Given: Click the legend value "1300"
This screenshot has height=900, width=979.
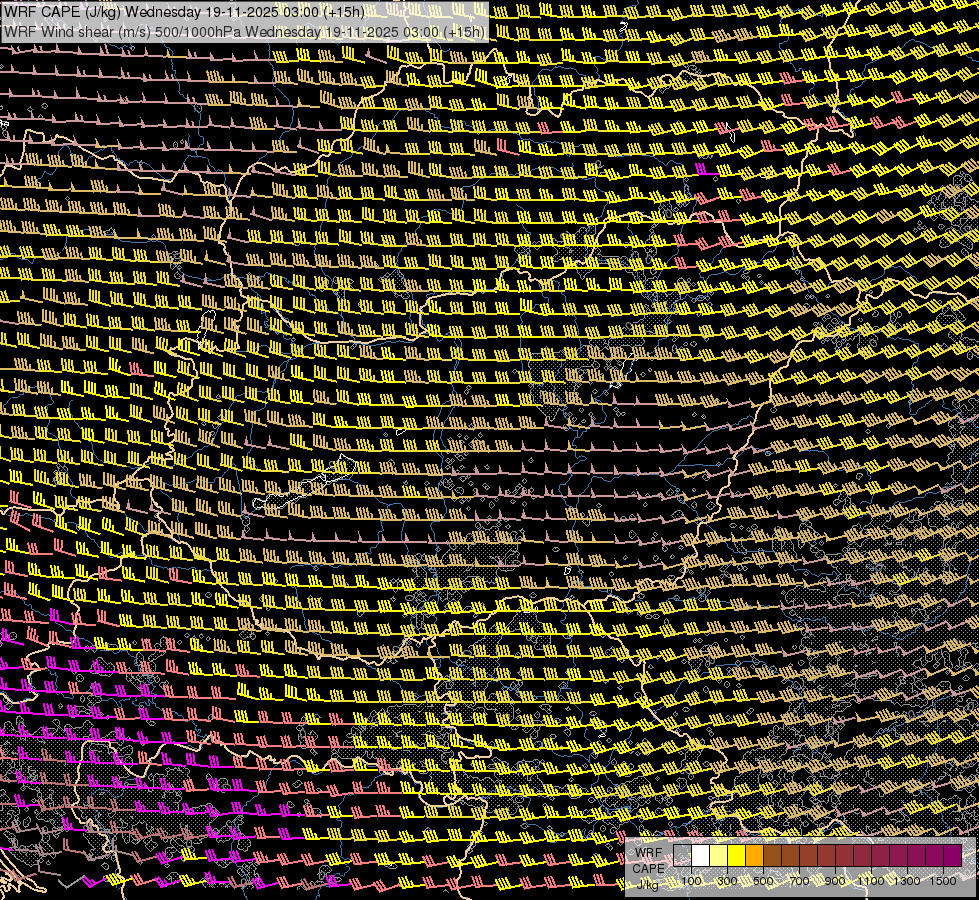Looking at the screenshot, I should point(907,881).
